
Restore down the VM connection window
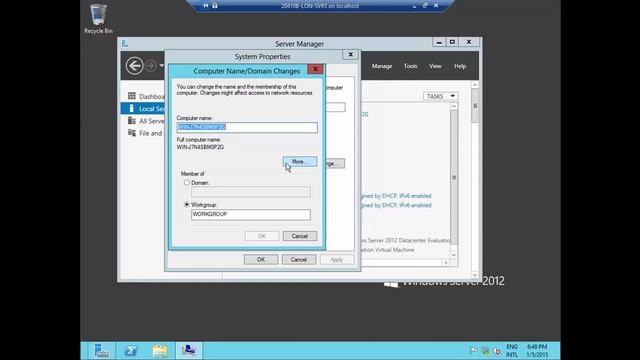[425, 6]
